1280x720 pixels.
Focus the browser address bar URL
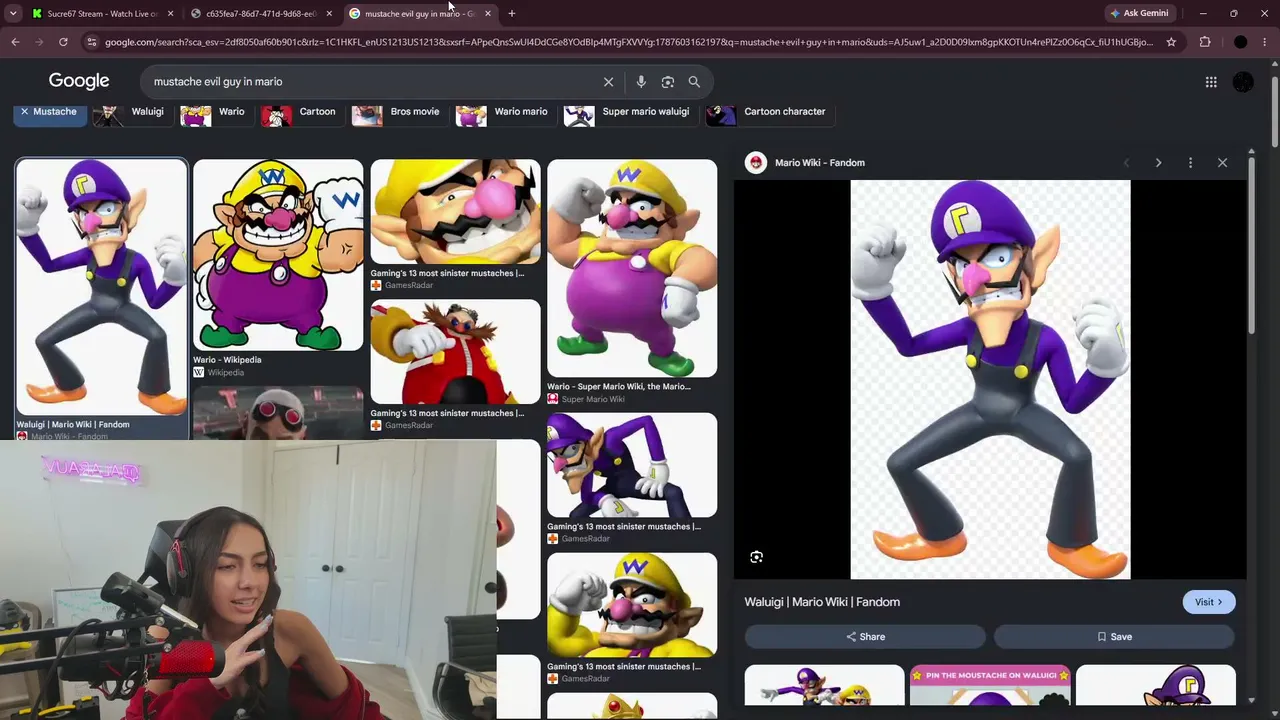(x=628, y=42)
